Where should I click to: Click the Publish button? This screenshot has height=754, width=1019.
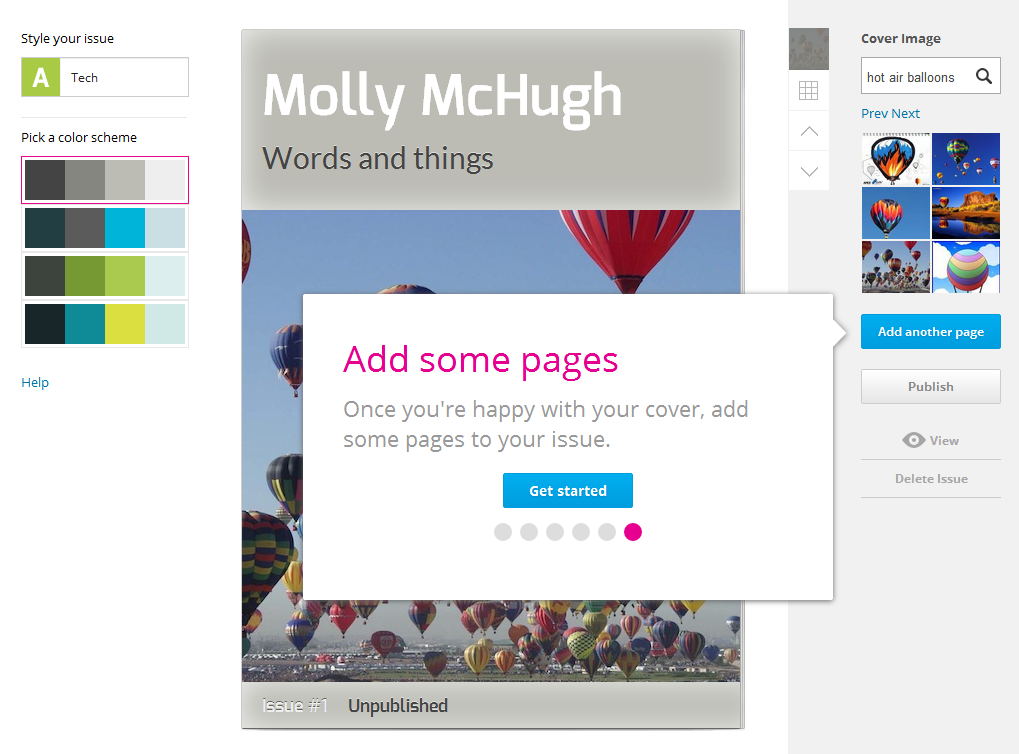[931, 386]
